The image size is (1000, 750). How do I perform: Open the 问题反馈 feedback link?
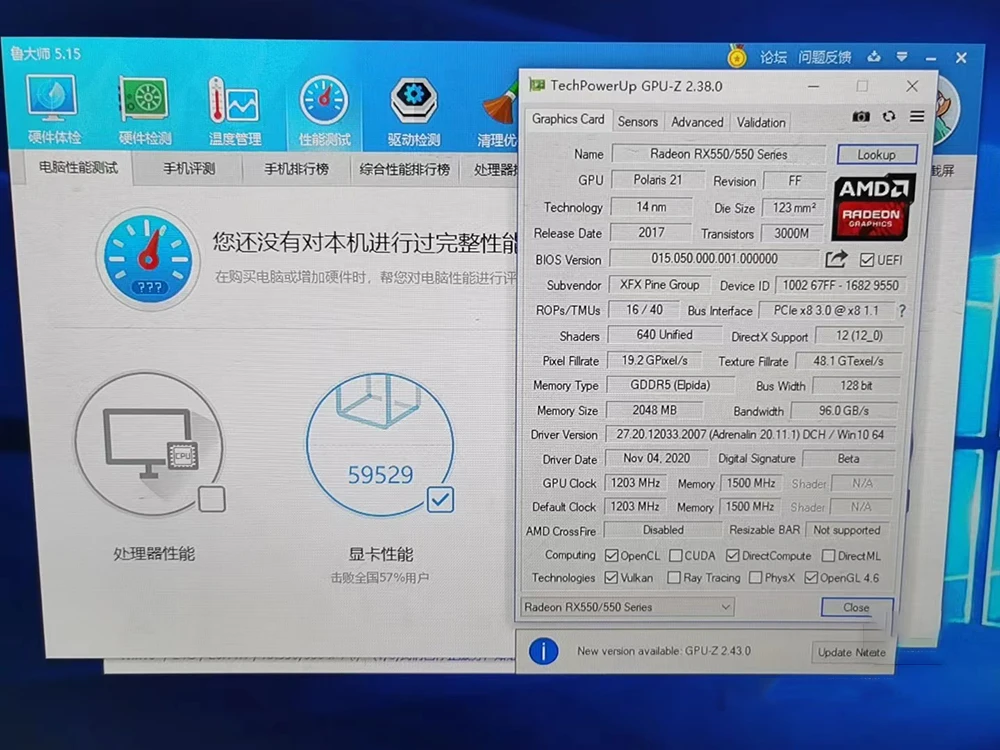[x=825, y=57]
